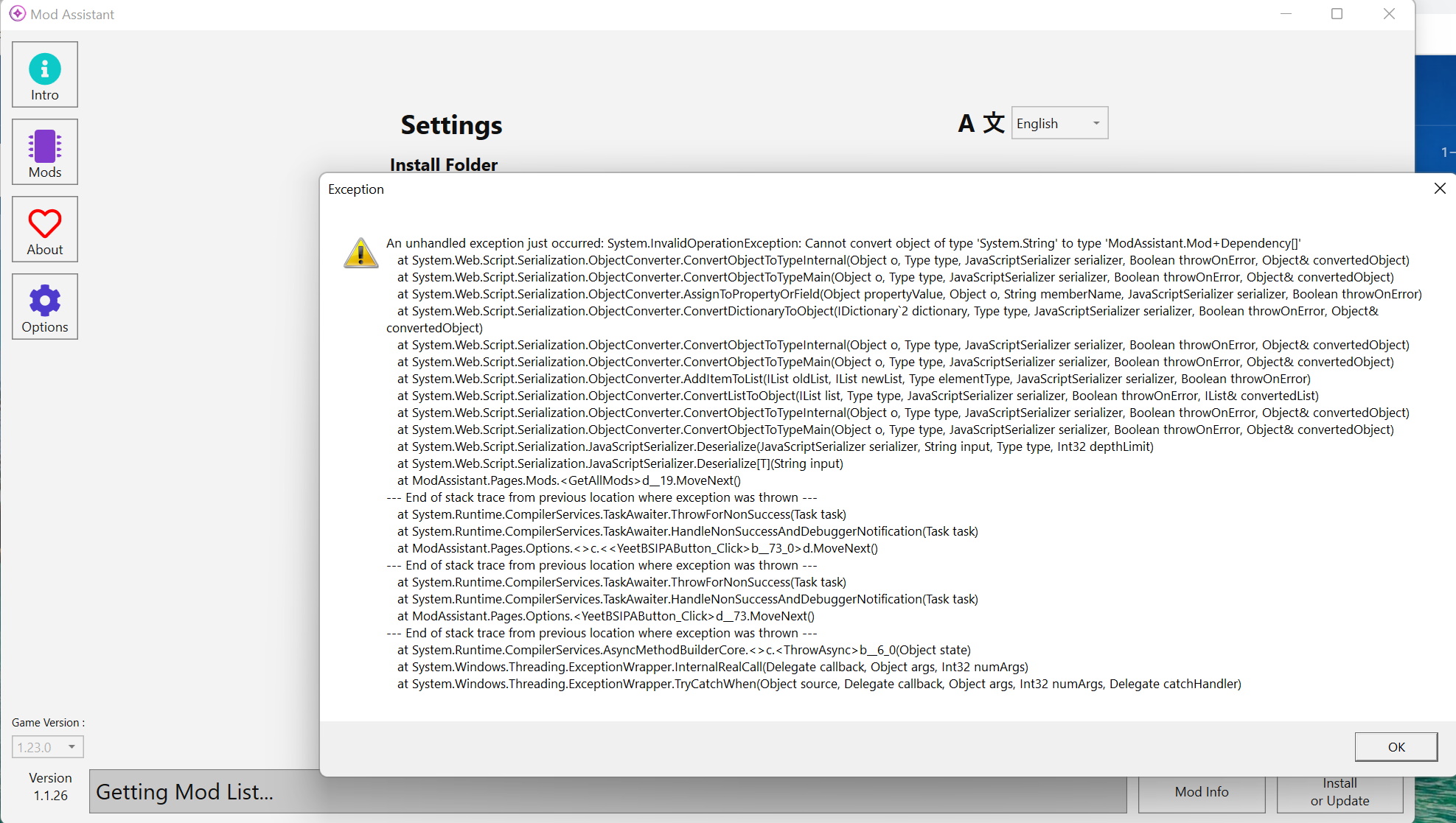
Task: Click the Install Folder label
Action: 444,165
